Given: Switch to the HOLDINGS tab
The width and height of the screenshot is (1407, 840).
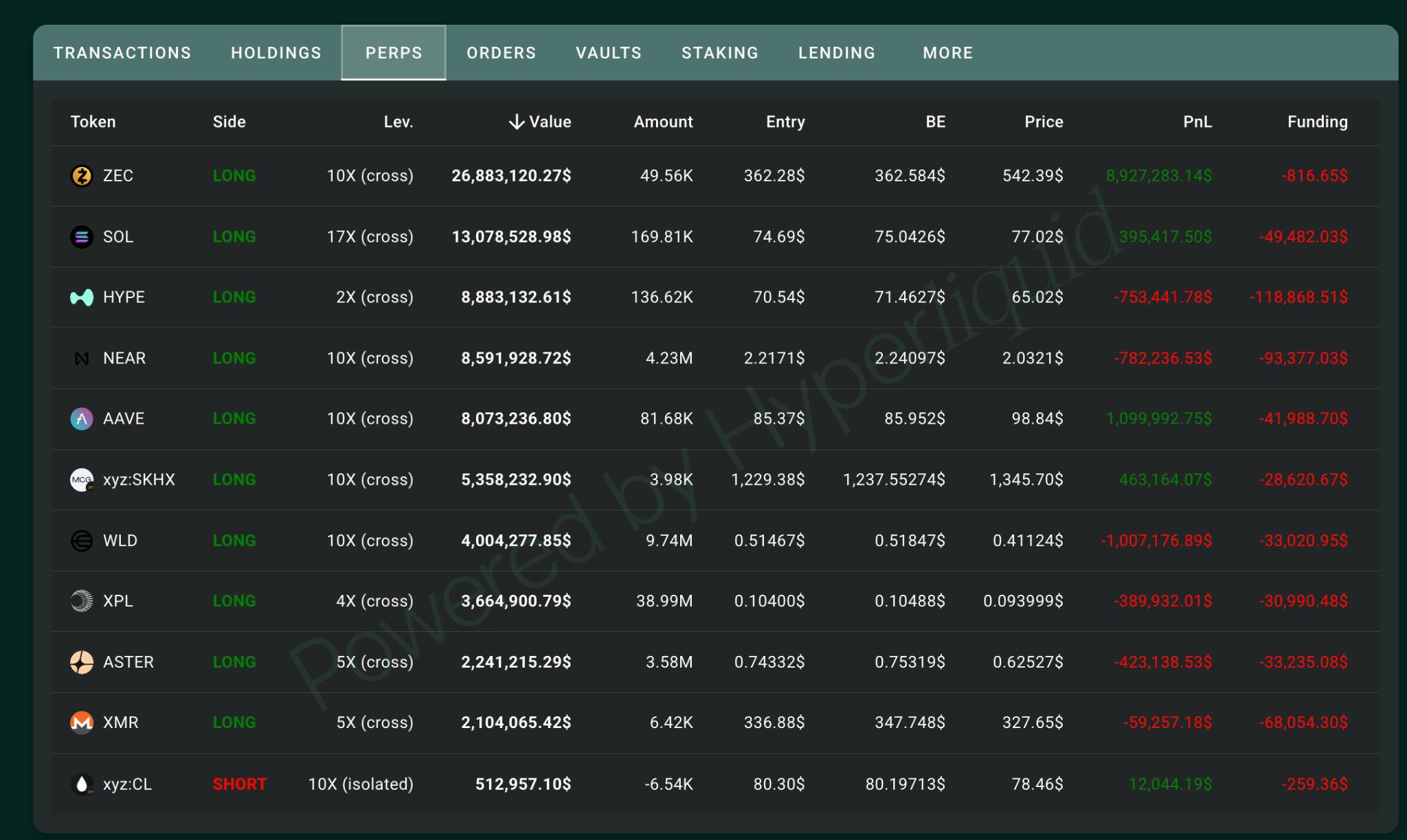Looking at the screenshot, I should pos(276,53).
